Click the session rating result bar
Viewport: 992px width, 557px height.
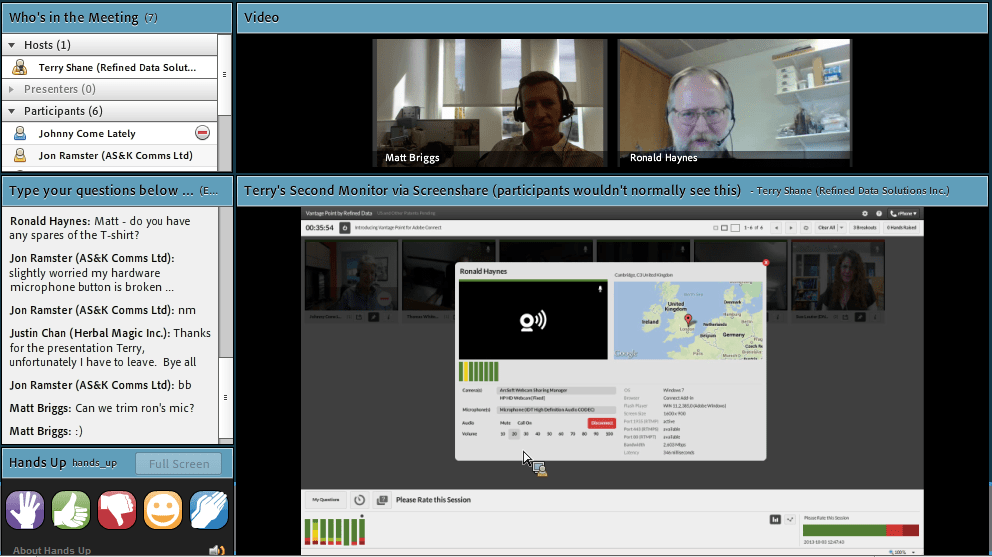[x=860, y=530]
